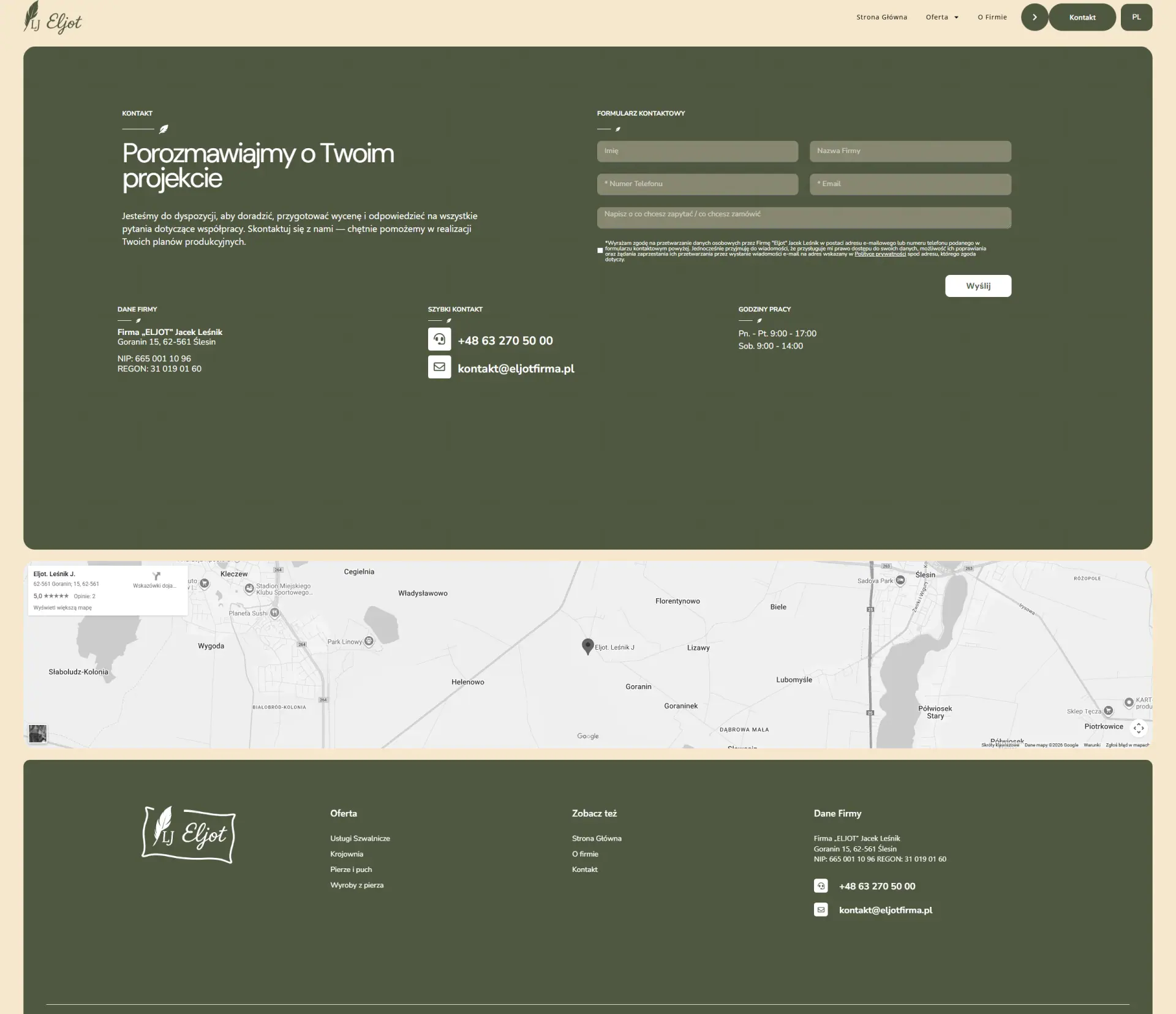Click the Eljot logo in header

point(53,18)
